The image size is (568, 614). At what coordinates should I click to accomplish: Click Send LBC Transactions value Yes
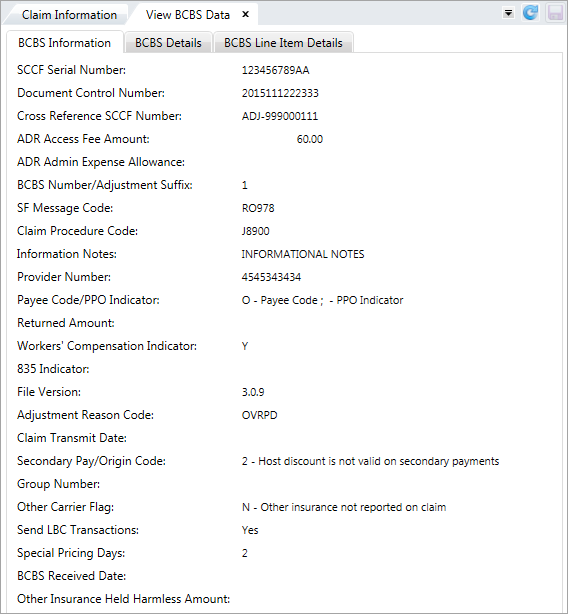(x=250, y=531)
